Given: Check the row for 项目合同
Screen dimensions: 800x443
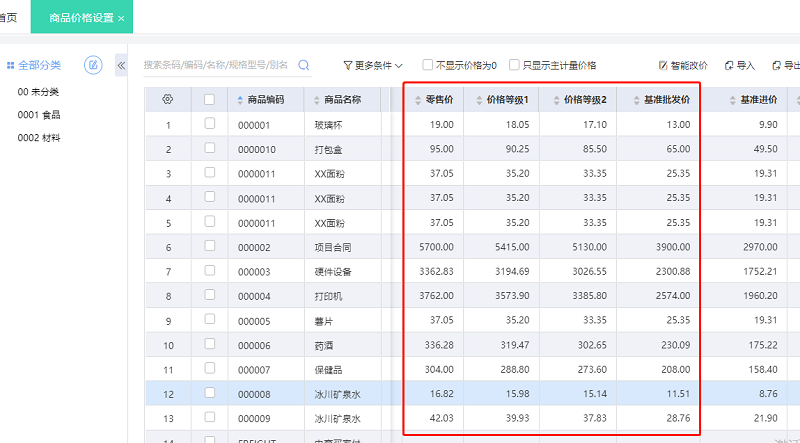Looking at the screenshot, I should click(209, 246).
